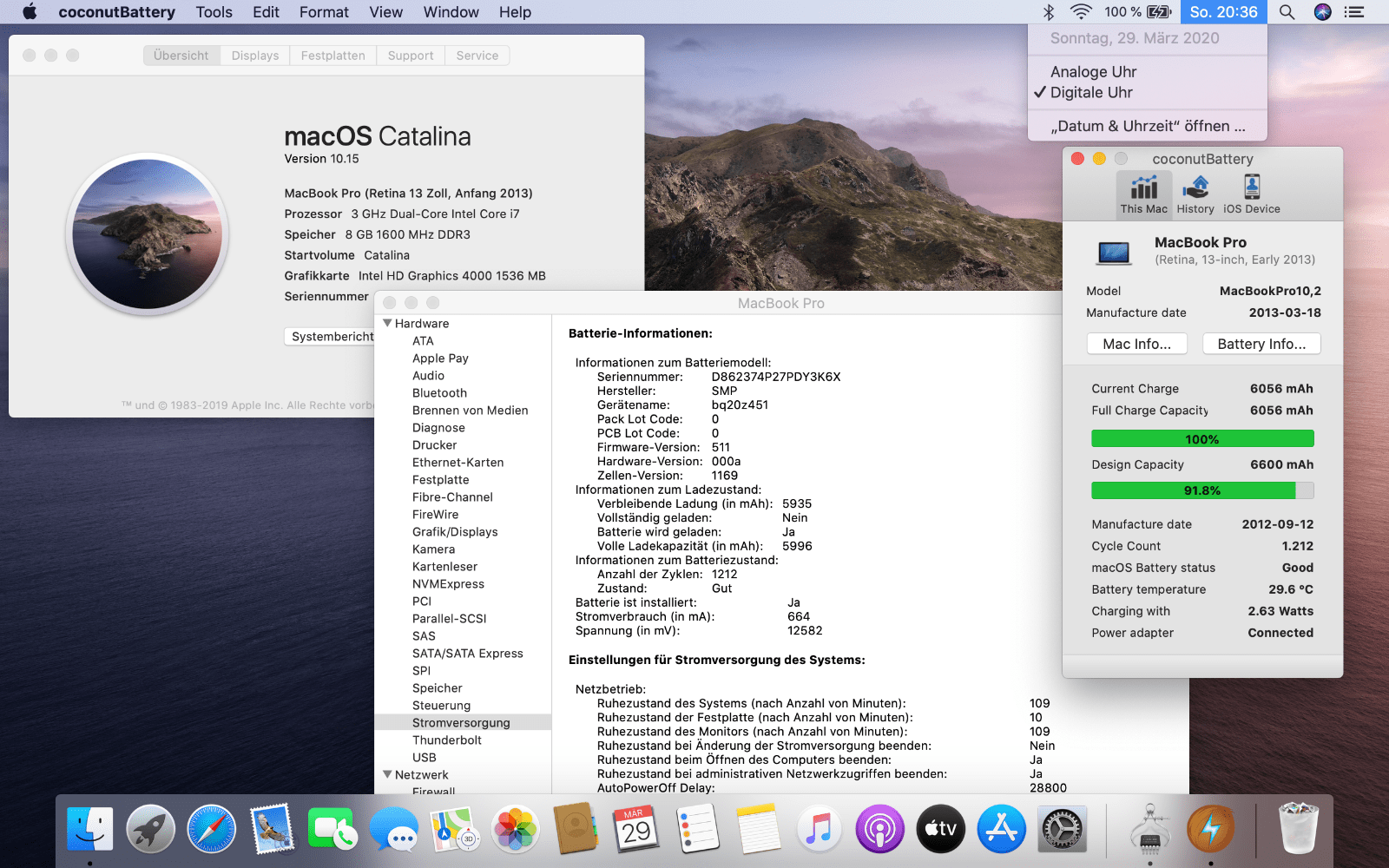Select USB in the hardware list

tap(425, 758)
